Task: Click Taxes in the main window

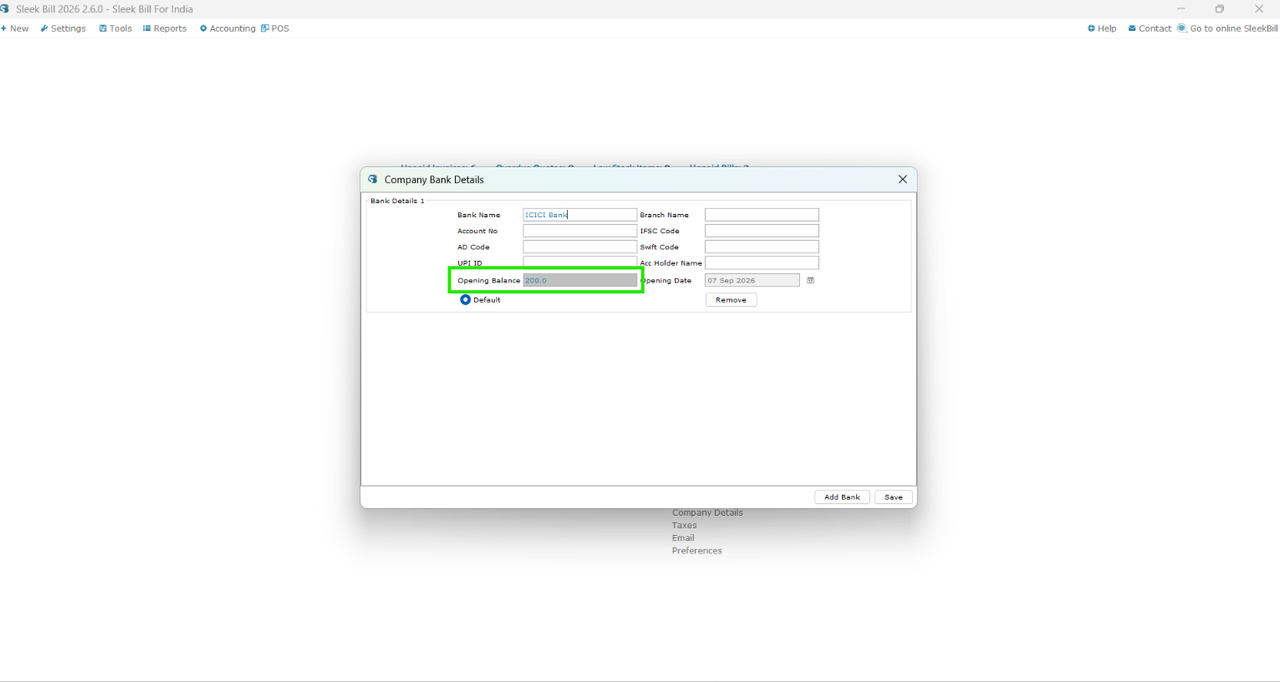Action: coord(684,525)
